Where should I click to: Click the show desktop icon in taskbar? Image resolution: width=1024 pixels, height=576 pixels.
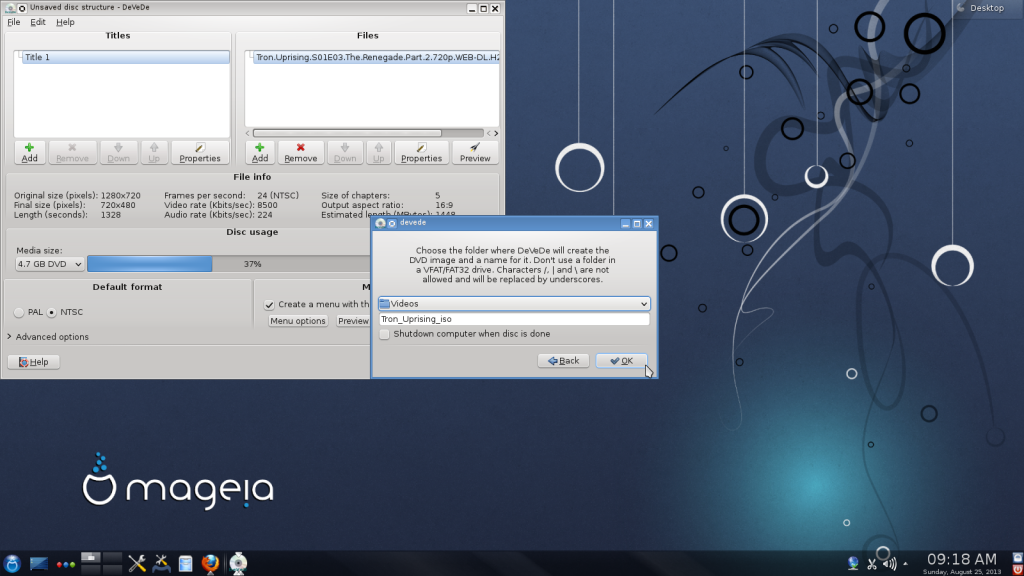[39, 563]
